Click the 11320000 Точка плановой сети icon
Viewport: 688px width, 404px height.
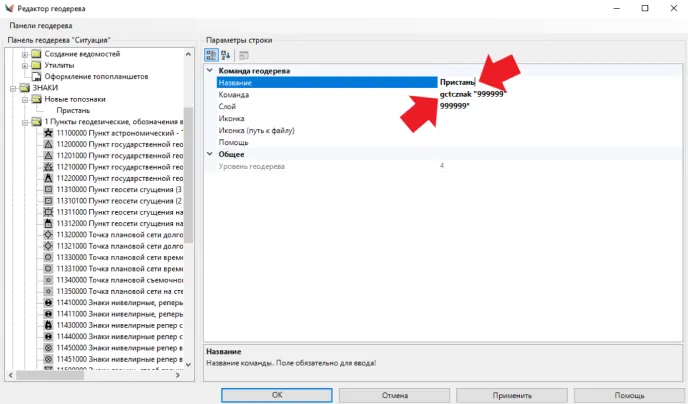[x=49, y=235]
